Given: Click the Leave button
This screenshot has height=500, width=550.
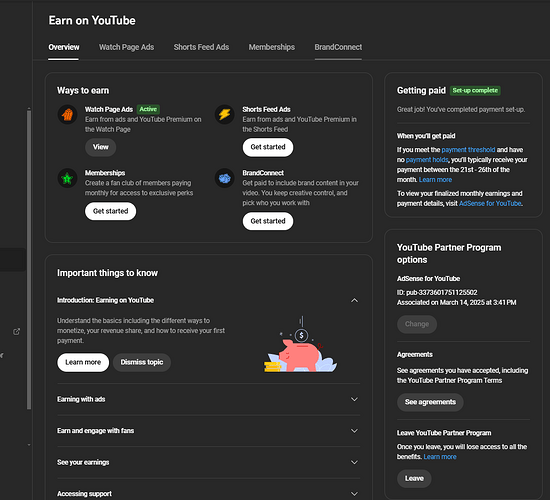Looking at the screenshot, I should 414,479.
